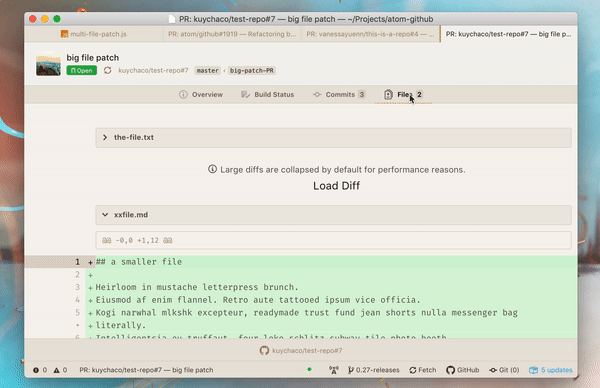Open kuychaco/test-repo#7 link in header
The width and height of the screenshot is (600, 388).
pos(153,70)
